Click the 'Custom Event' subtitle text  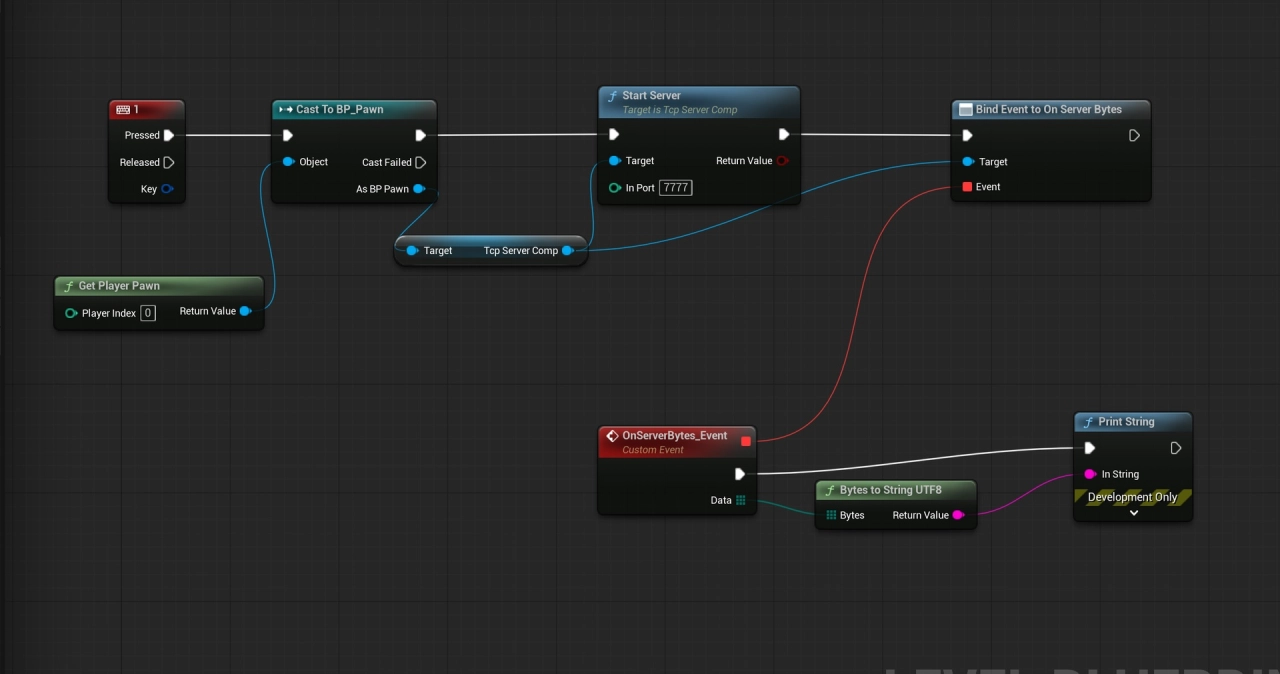pos(653,450)
